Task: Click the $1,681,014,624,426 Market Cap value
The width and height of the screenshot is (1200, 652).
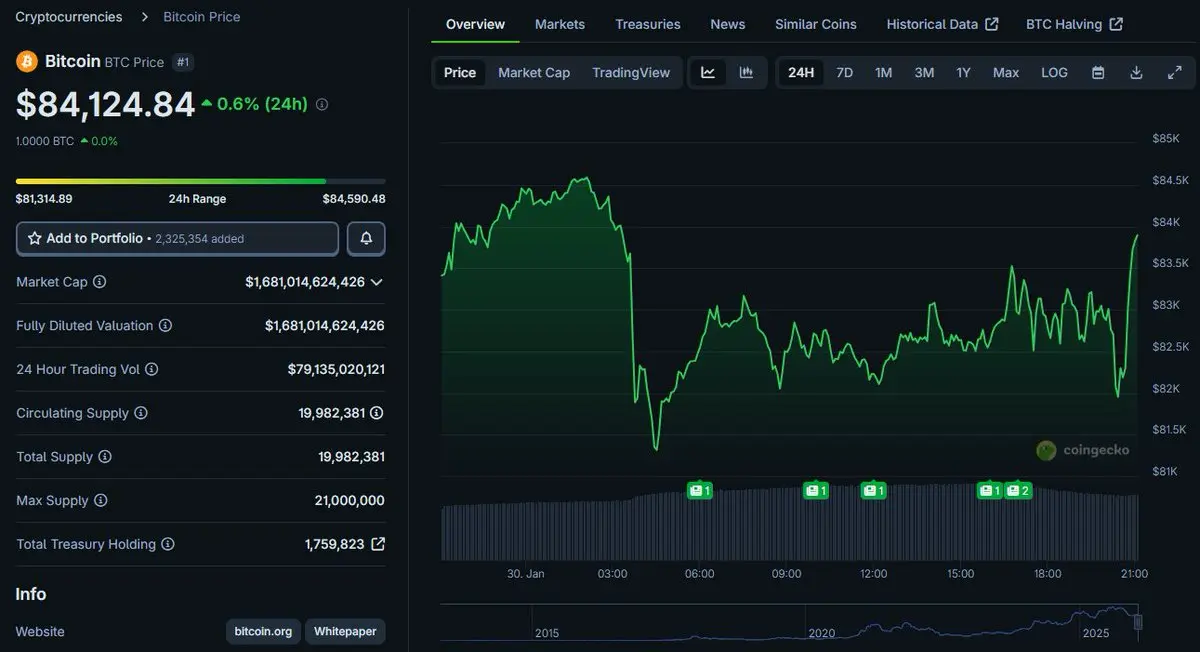Action: pos(305,282)
